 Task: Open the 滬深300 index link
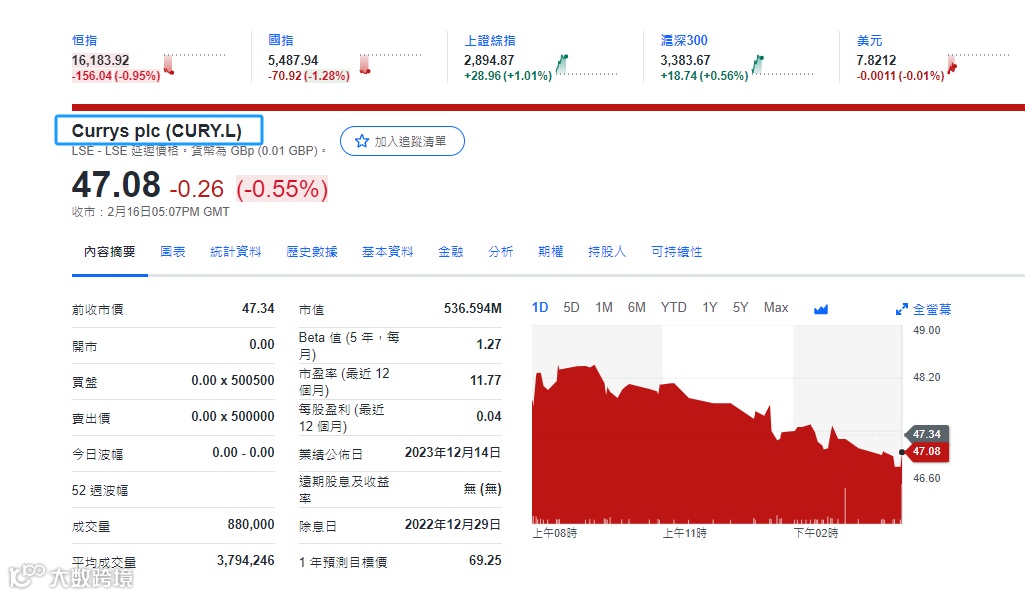684,41
